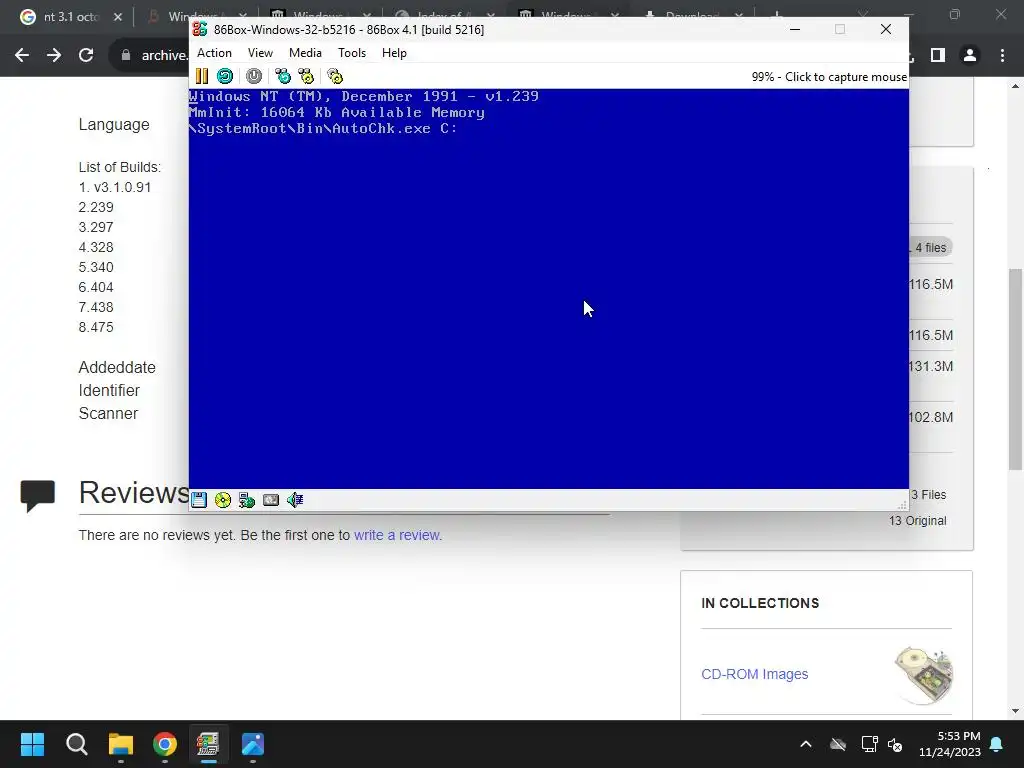Image resolution: width=1024 pixels, height=768 pixels.
Task: Click the '4 files' badge on the page
Action: (x=930, y=248)
